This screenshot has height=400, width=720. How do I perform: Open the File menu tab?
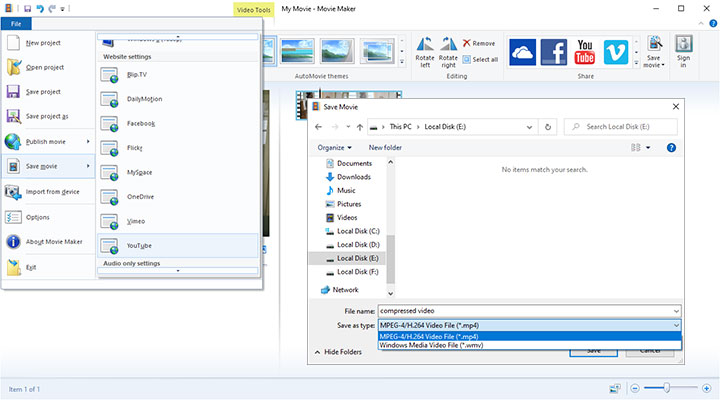16,24
